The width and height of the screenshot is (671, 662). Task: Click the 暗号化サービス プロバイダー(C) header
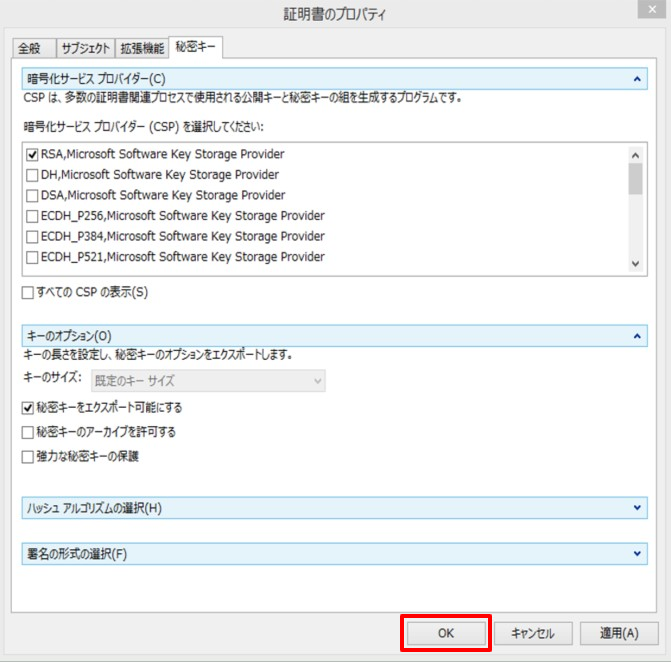334,79
